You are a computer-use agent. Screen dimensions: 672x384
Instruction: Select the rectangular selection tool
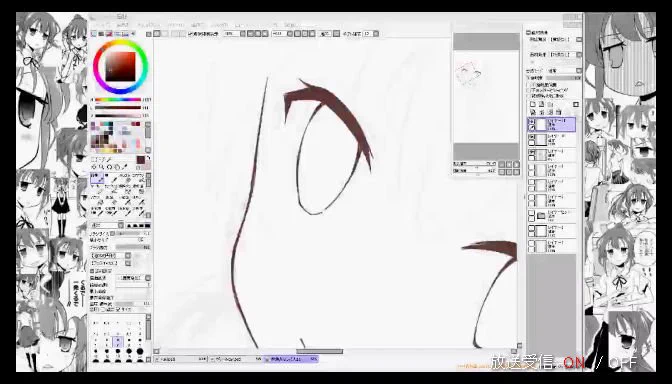click(x=94, y=160)
